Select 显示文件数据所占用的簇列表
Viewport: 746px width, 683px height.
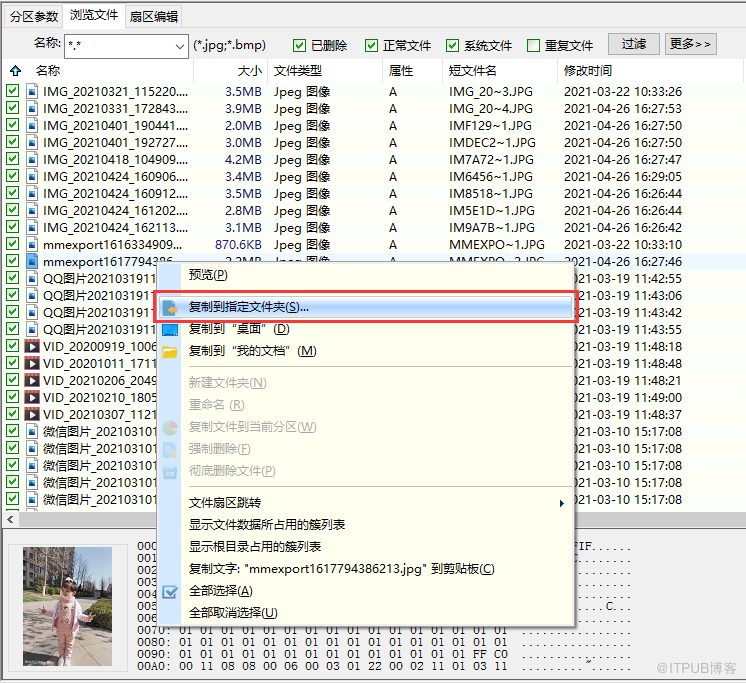point(267,525)
